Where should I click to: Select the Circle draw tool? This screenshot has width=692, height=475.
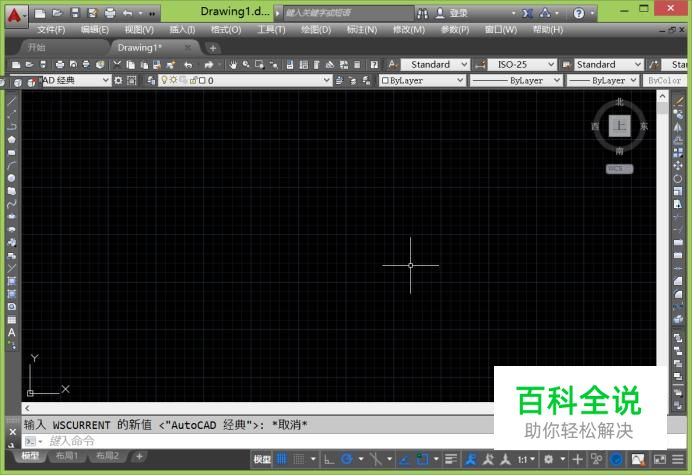11,178
